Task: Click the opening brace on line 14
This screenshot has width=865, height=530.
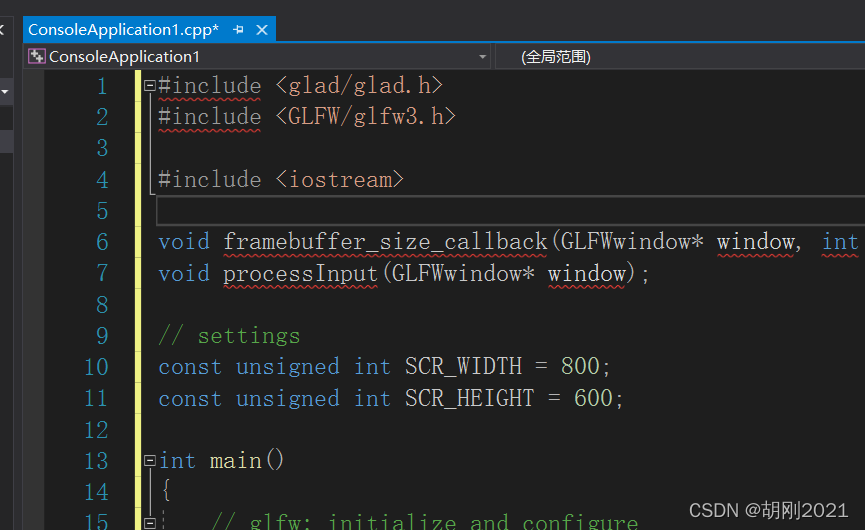Action: [x=166, y=491]
